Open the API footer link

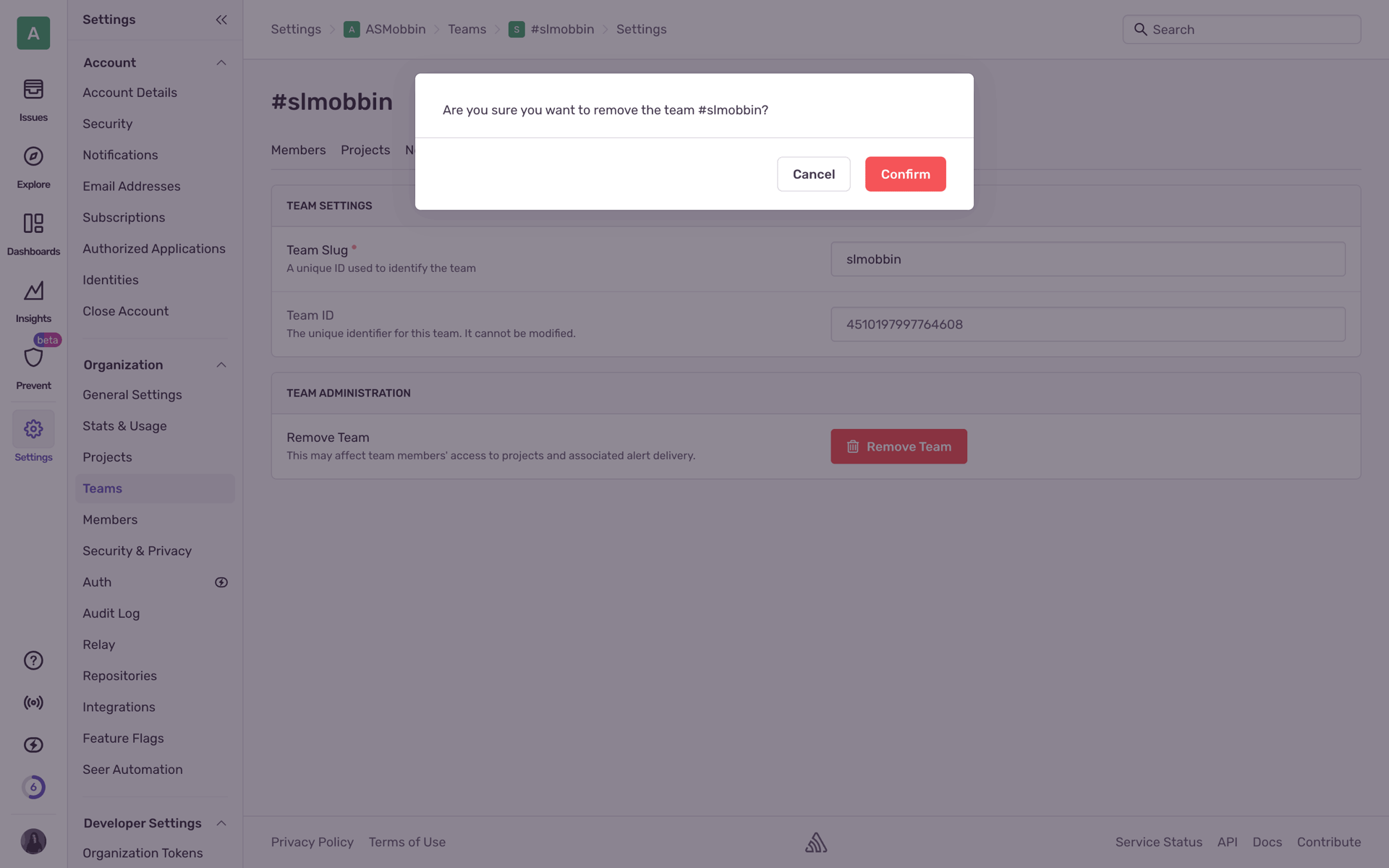click(1227, 842)
